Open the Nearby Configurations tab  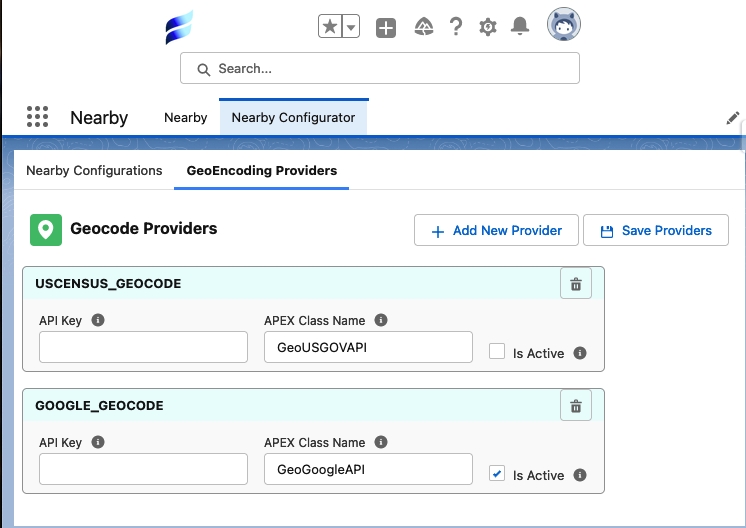[x=94, y=171]
